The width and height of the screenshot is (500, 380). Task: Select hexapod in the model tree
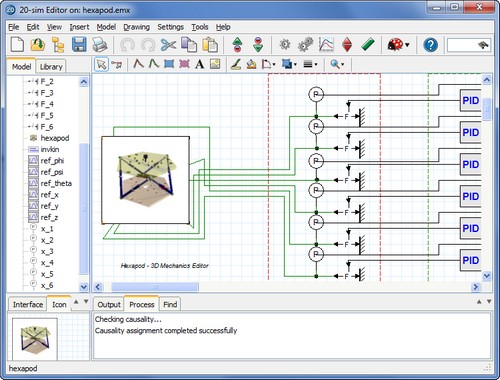[x=55, y=138]
